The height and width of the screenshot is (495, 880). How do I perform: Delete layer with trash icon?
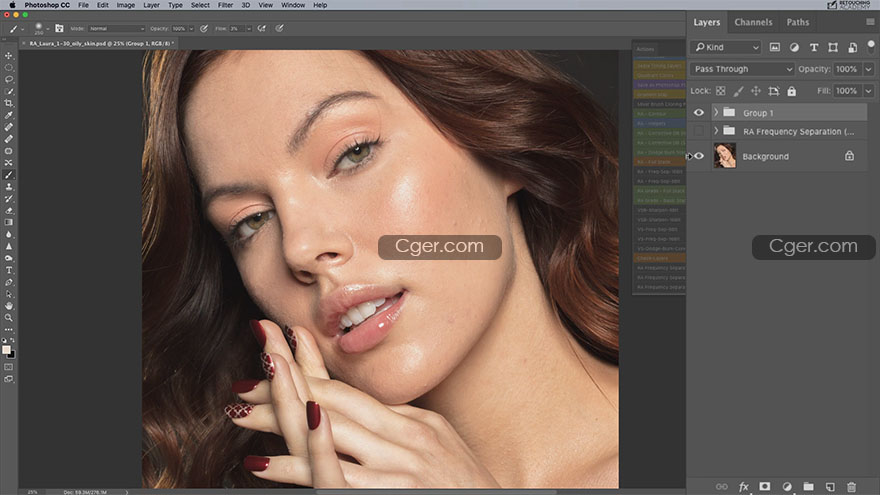pyautogui.click(x=851, y=487)
